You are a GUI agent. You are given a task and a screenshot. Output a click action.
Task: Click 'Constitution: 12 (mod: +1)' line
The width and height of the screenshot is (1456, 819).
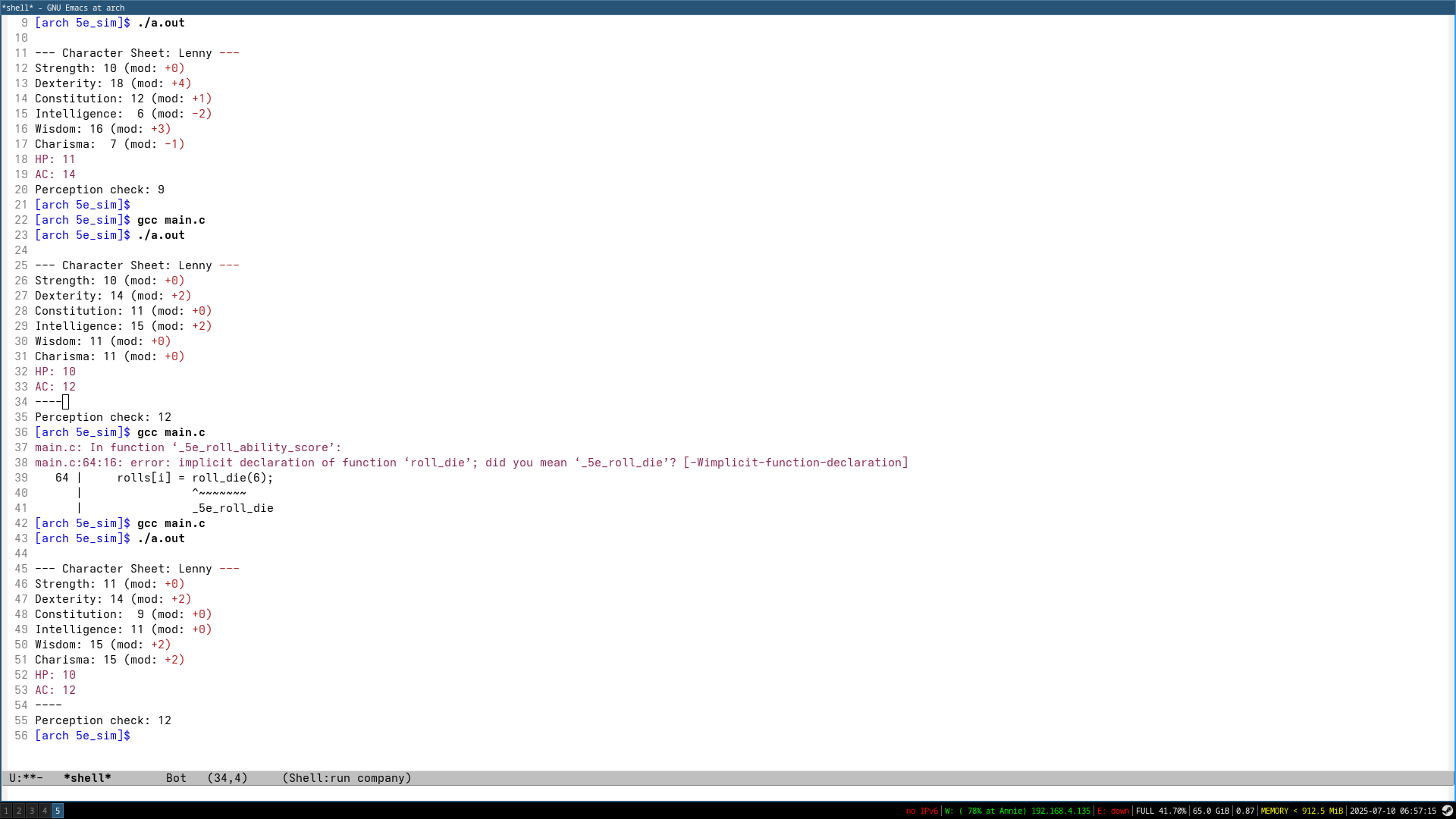pos(124,99)
